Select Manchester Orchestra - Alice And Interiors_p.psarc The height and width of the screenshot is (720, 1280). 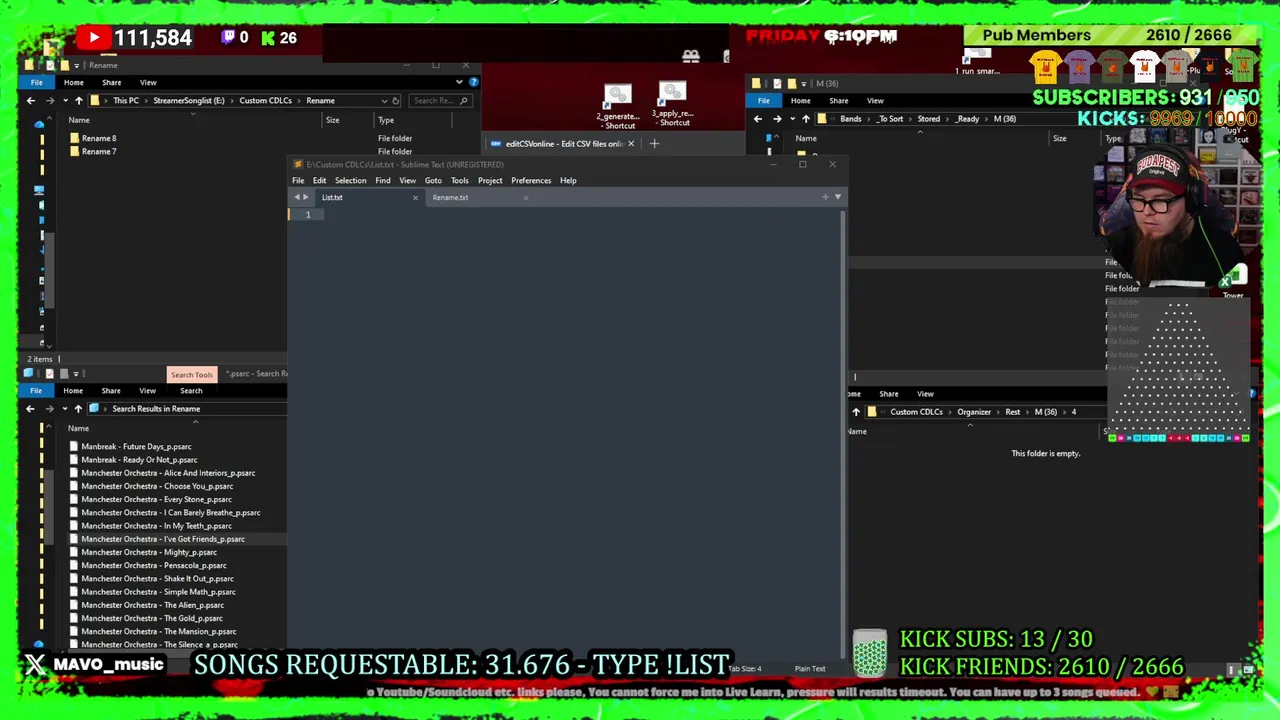pyautogui.click(x=168, y=473)
